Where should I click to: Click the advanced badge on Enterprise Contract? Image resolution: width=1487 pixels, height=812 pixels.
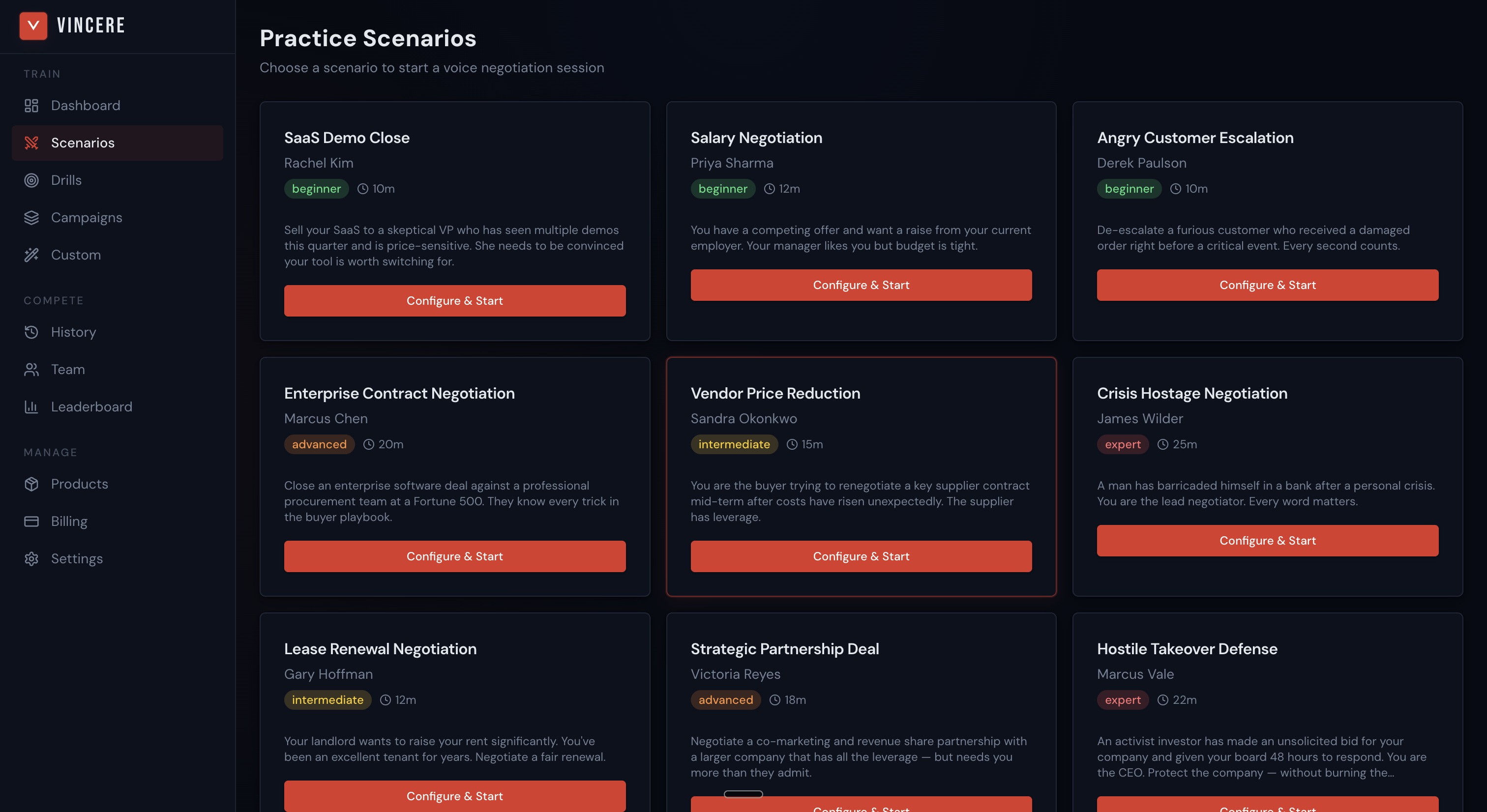click(319, 444)
